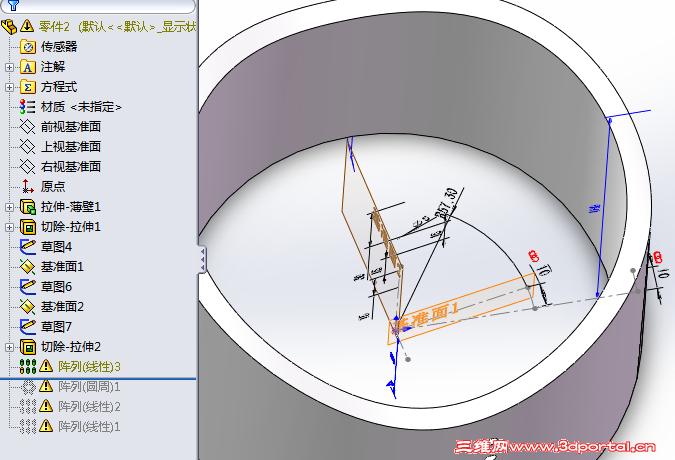Select the greyed 阵列(线性)2 label
The height and width of the screenshot is (460, 675).
(90, 407)
